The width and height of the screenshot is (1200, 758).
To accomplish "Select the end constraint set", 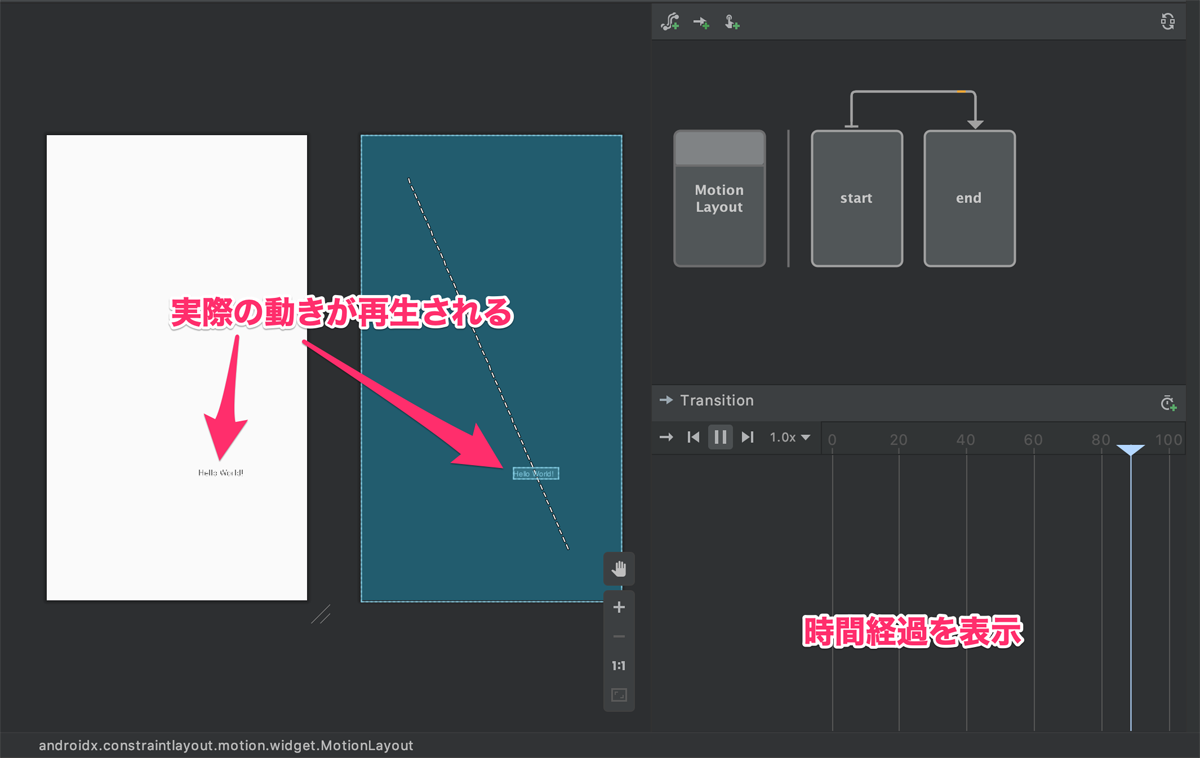I will pos(969,198).
